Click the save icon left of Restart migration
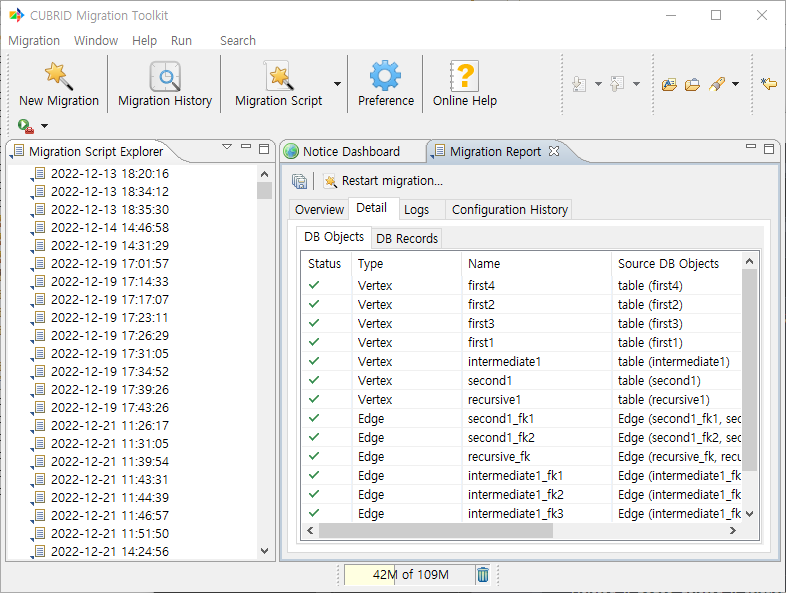Screen dimensions: 786x593 [299, 181]
